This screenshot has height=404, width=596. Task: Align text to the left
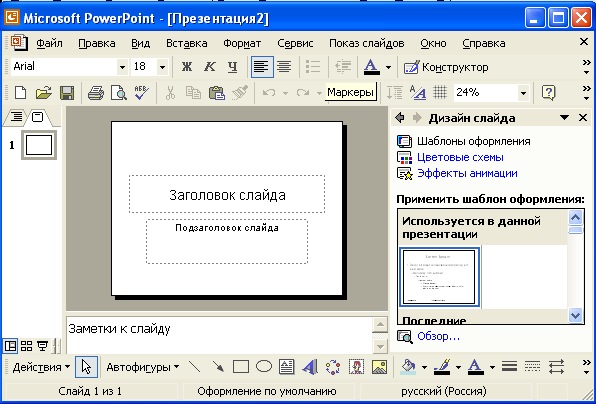tap(262, 67)
